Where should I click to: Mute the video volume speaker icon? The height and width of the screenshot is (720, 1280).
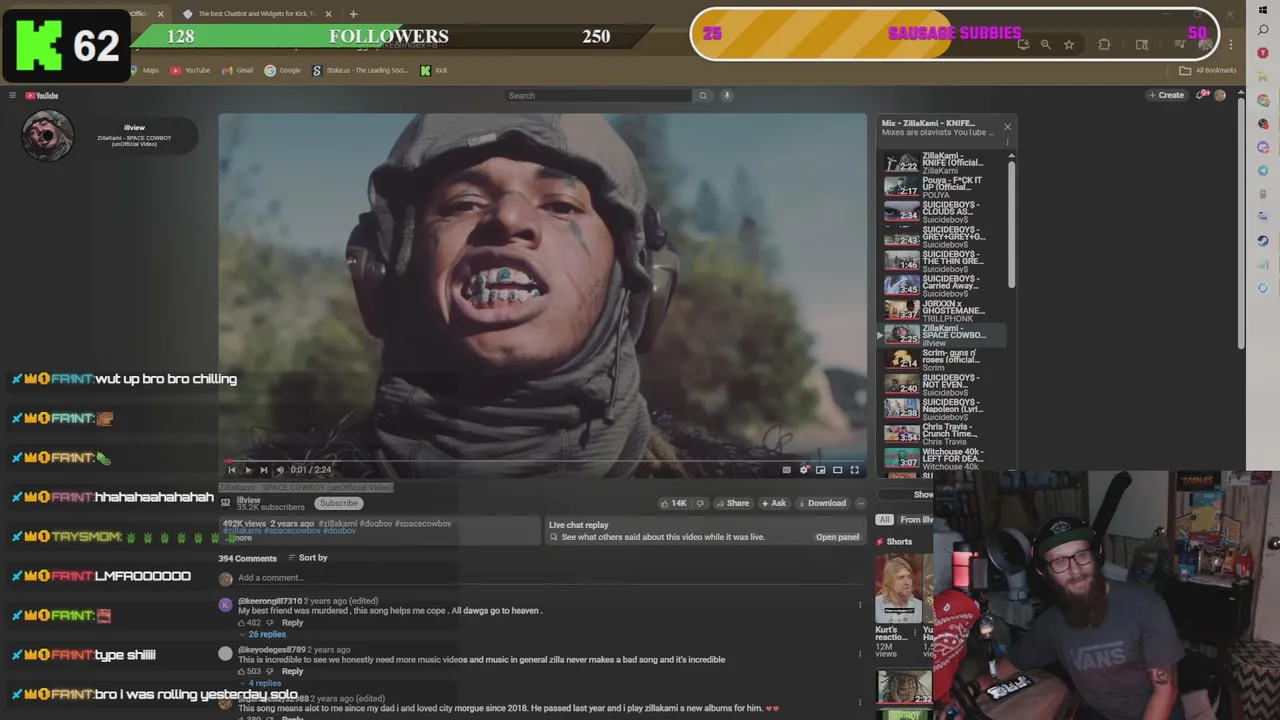coord(280,470)
